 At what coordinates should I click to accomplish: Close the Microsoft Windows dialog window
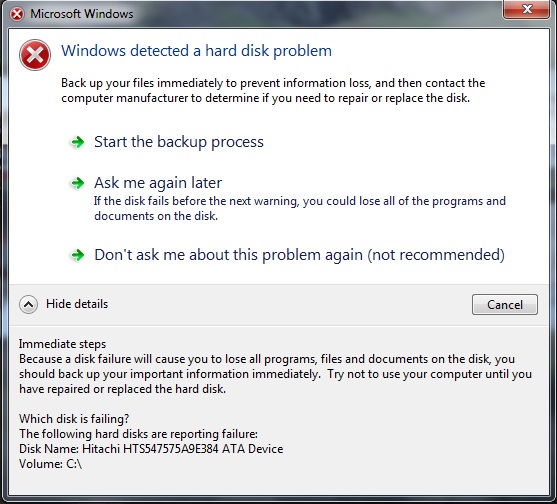(x=527, y=9)
